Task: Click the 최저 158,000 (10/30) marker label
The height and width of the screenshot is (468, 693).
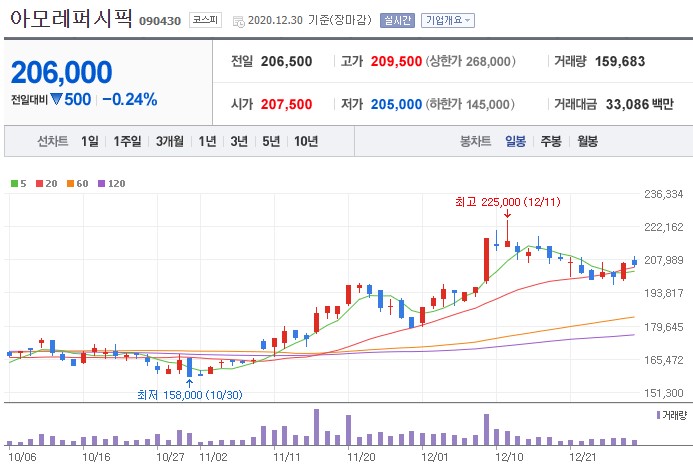Action: (x=190, y=395)
